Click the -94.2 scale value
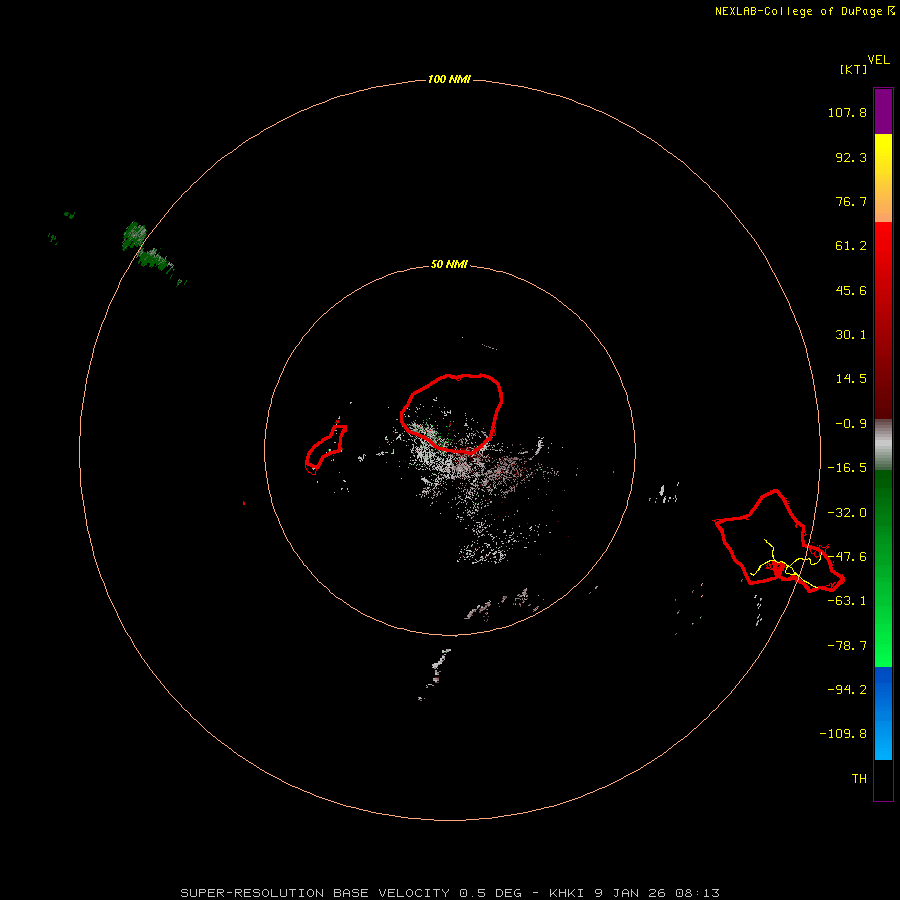This screenshot has height=900, width=900. 847,690
